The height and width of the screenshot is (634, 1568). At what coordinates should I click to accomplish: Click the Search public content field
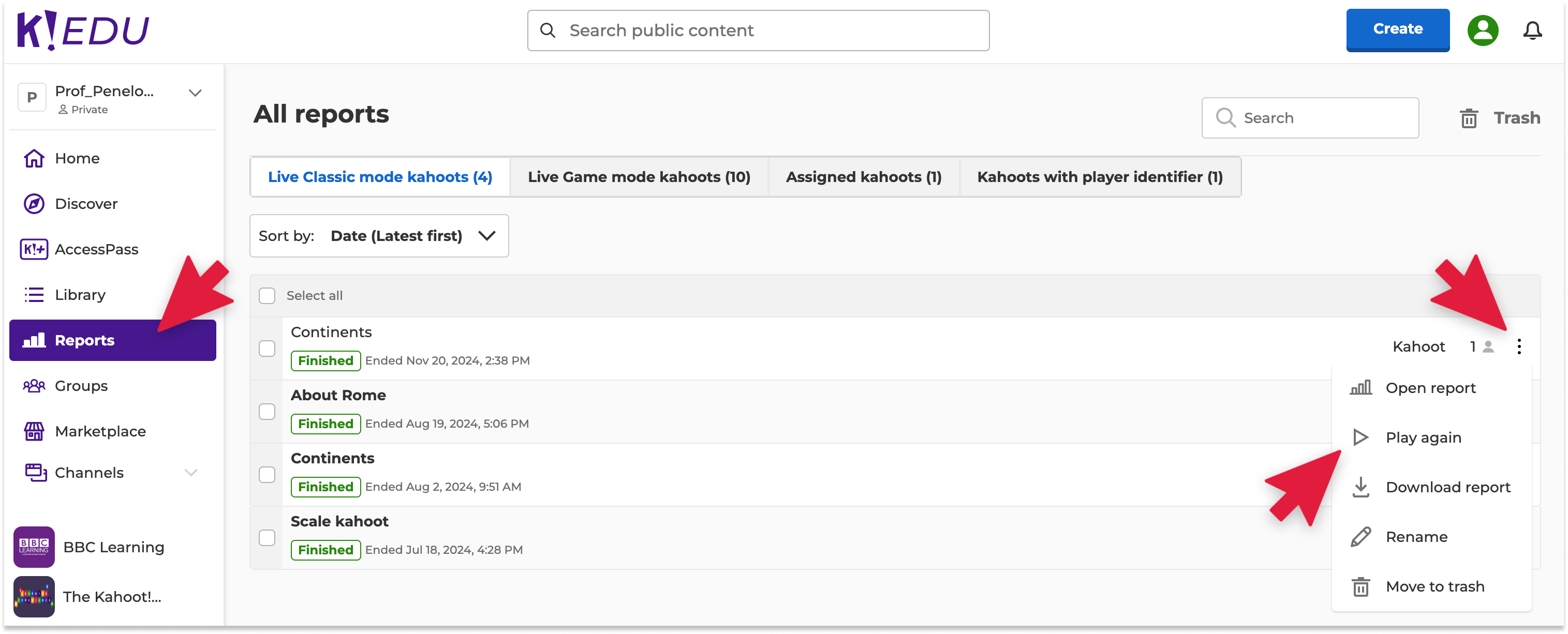(758, 31)
